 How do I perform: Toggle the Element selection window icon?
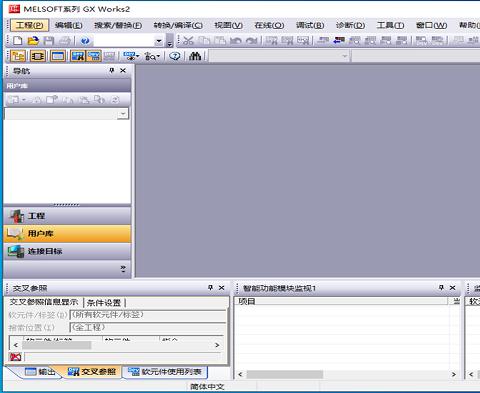(38, 56)
